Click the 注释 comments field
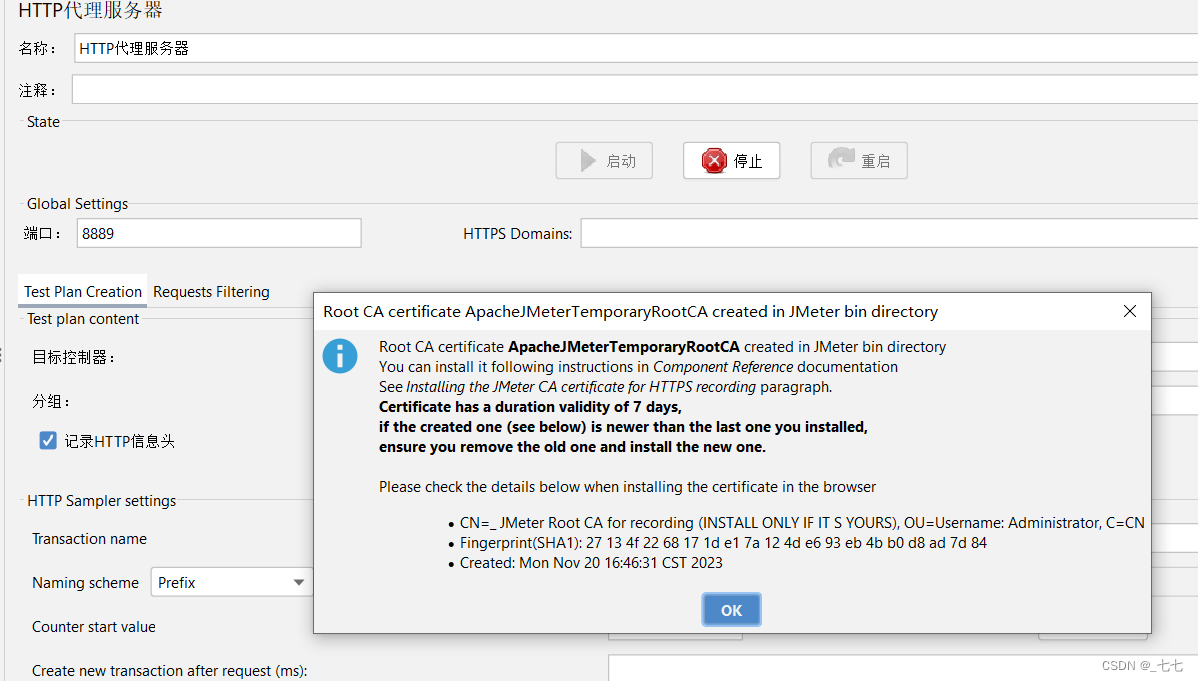This screenshot has width=1198, height=681. click(635, 89)
